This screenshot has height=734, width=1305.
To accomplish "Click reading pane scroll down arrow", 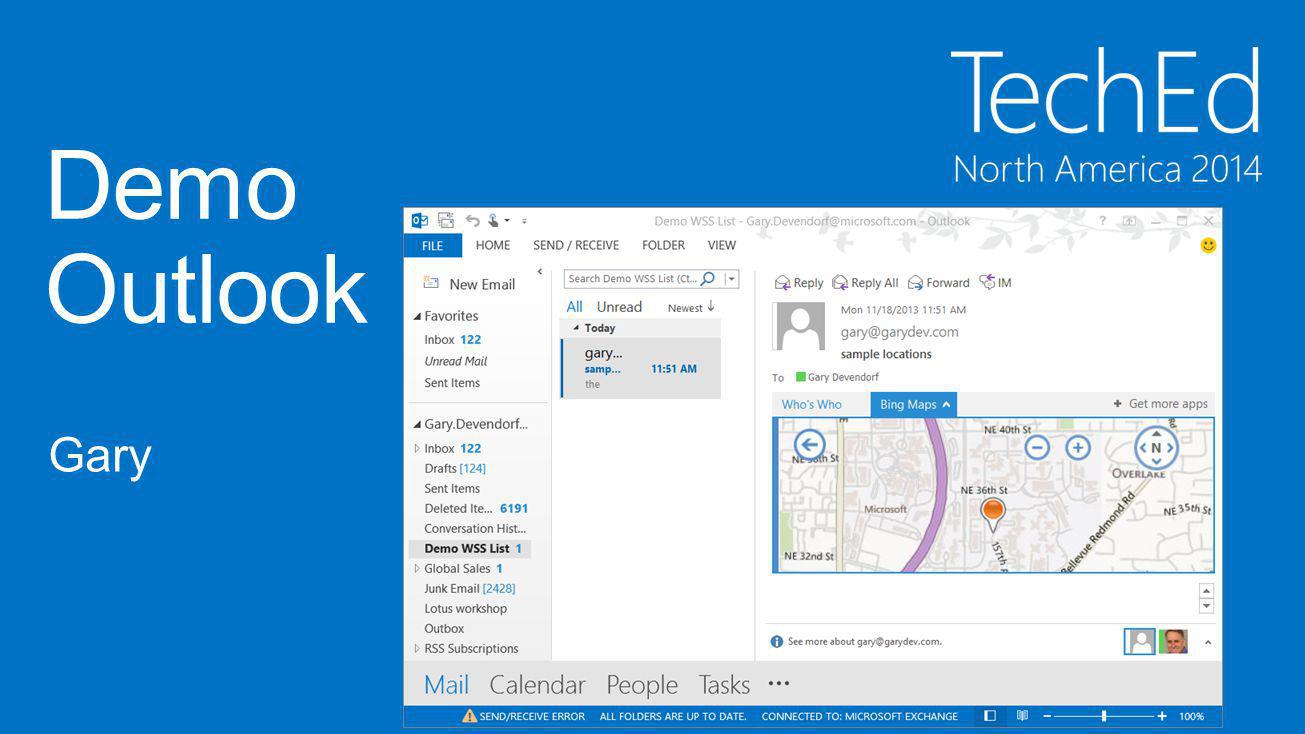I will tap(1206, 606).
